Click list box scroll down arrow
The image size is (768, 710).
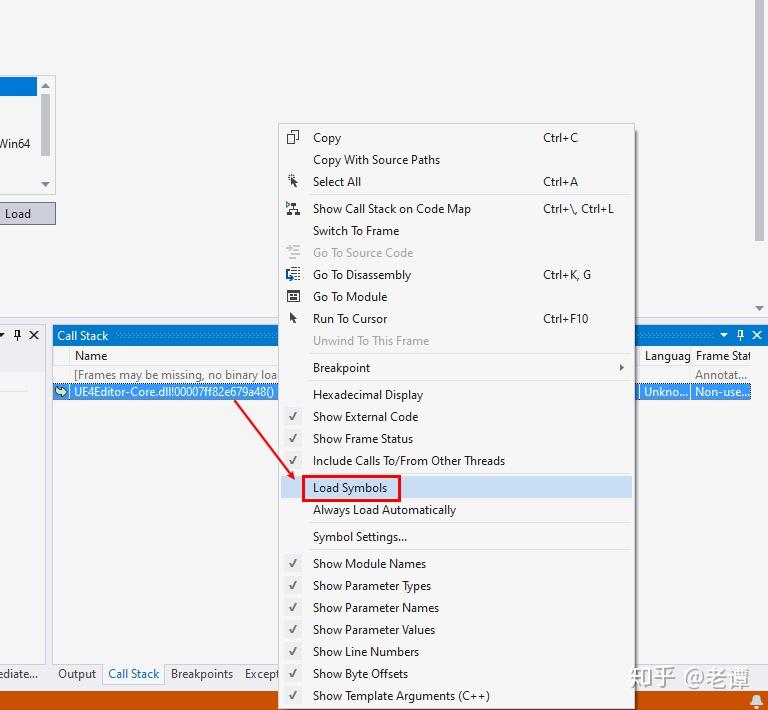(46, 184)
